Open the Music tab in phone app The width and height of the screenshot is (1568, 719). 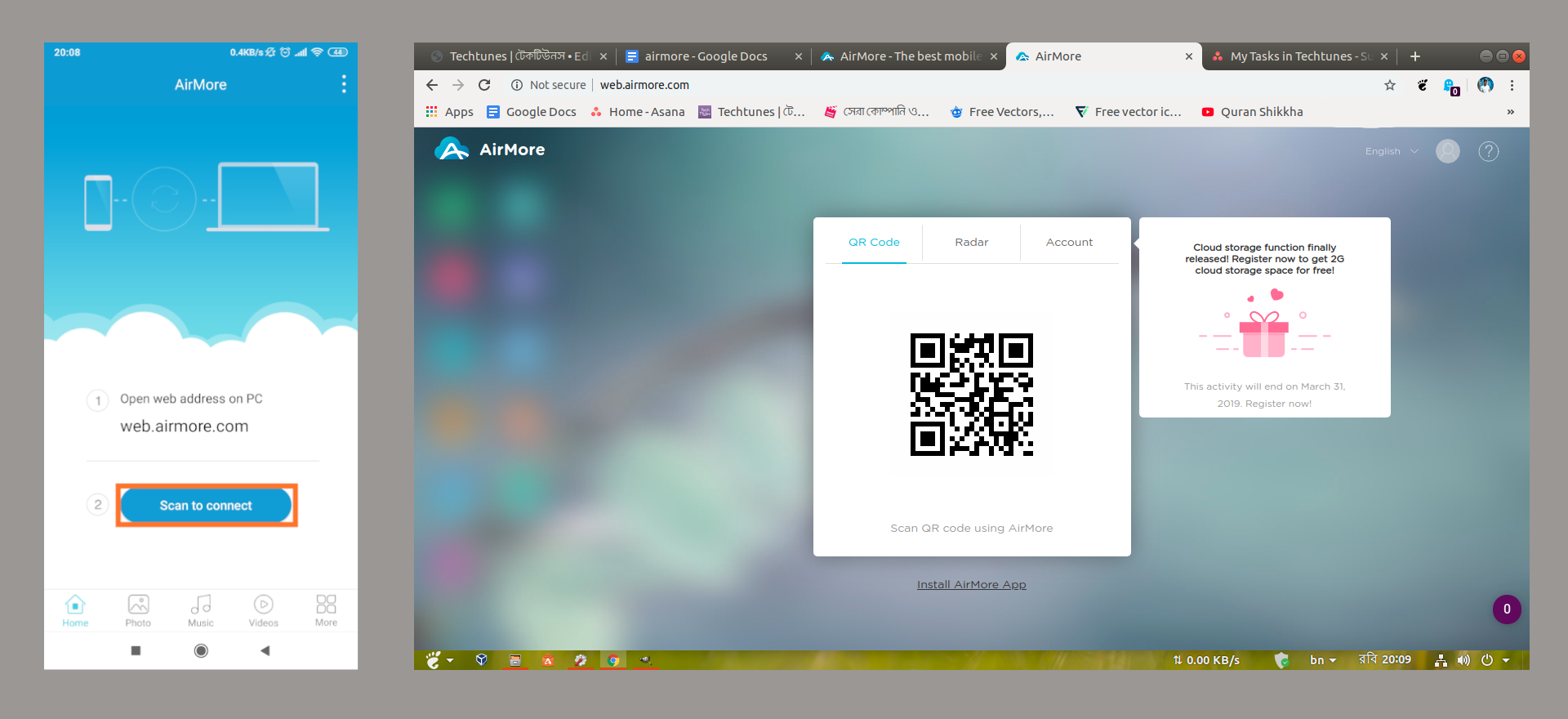click(x=201, y=610)
